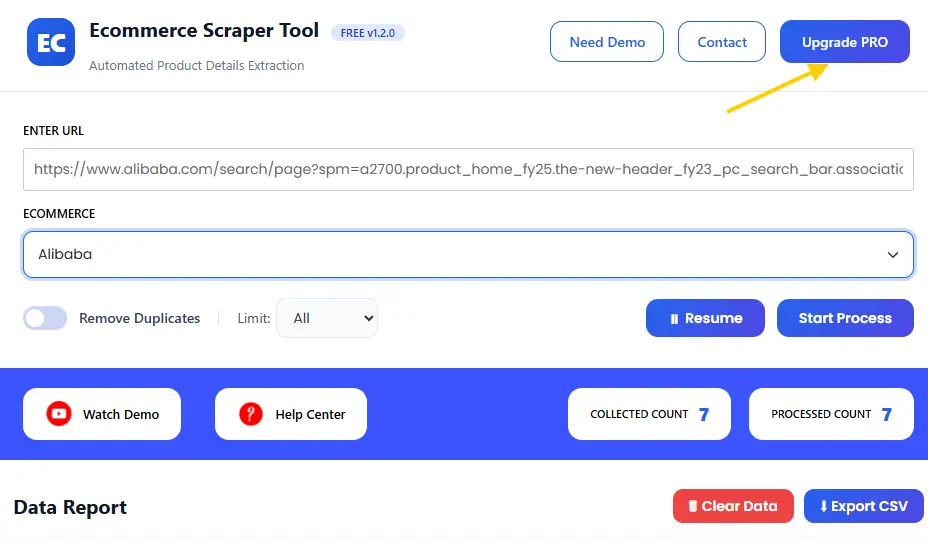
Task: Click the Processed Count box
Action: point(831,414)
